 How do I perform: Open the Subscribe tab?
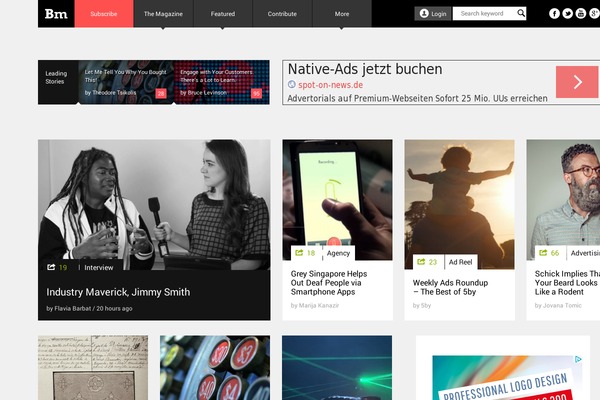(x=104, y=14)
